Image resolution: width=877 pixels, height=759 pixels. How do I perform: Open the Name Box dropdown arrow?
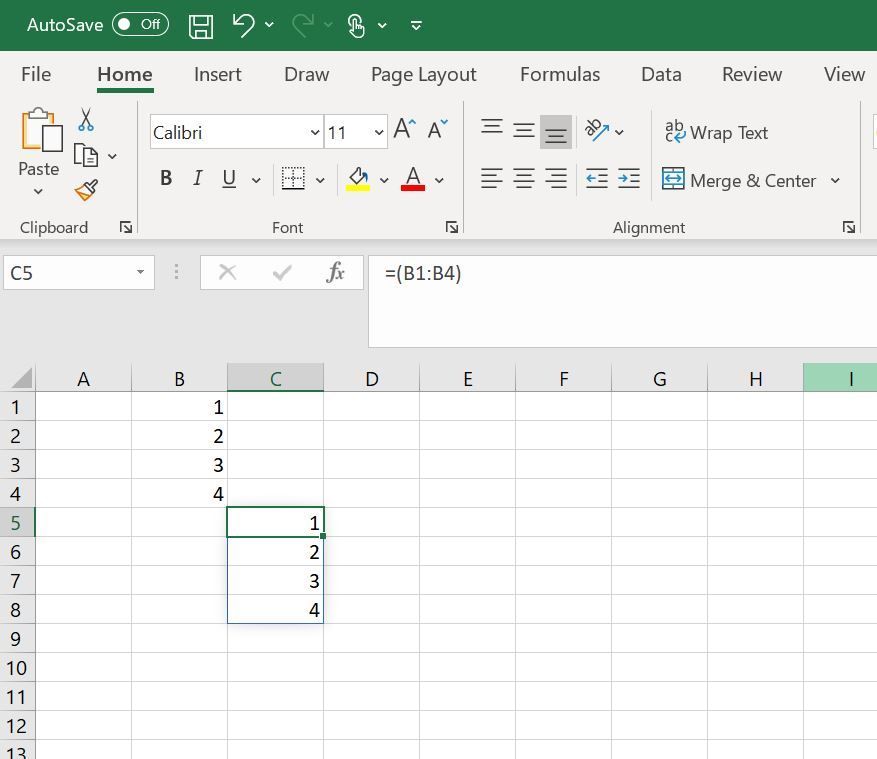click(x=140, y=272)
